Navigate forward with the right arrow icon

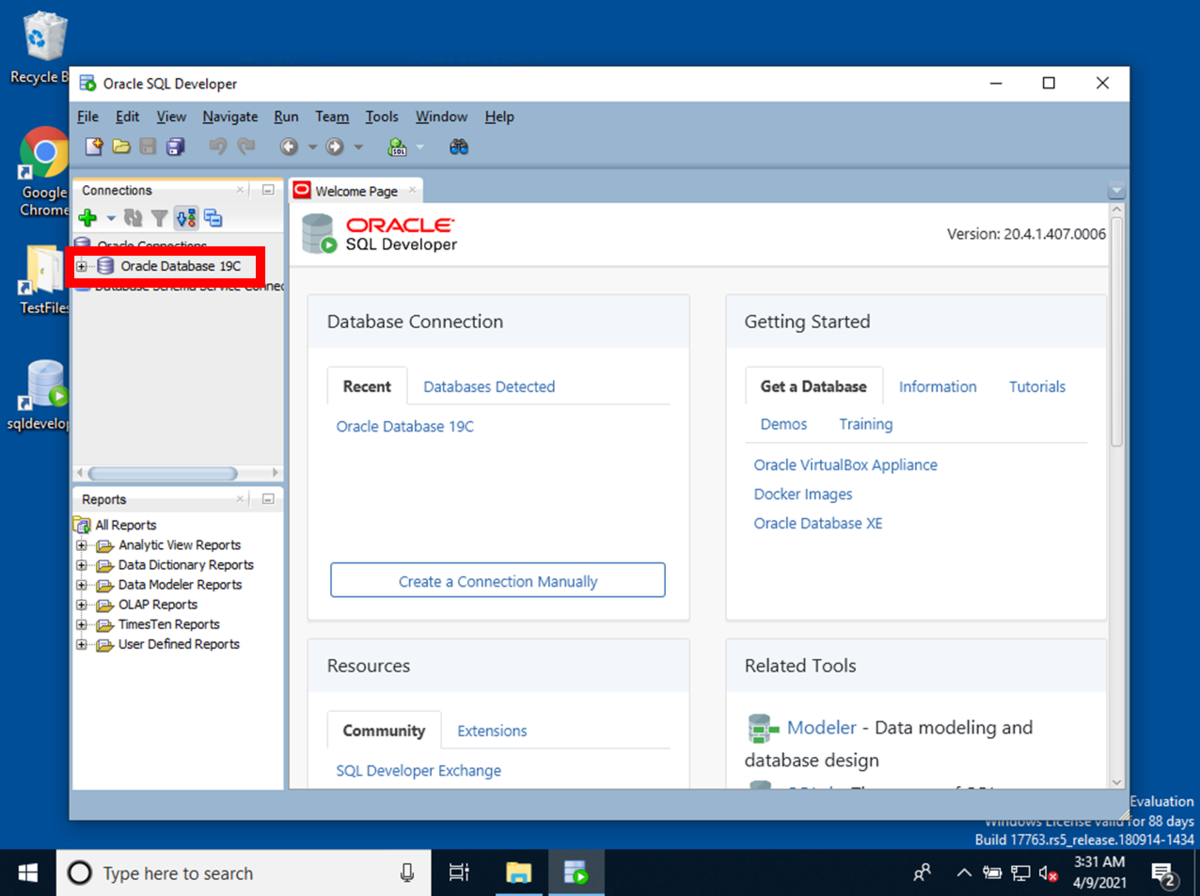tap(335, 147)
